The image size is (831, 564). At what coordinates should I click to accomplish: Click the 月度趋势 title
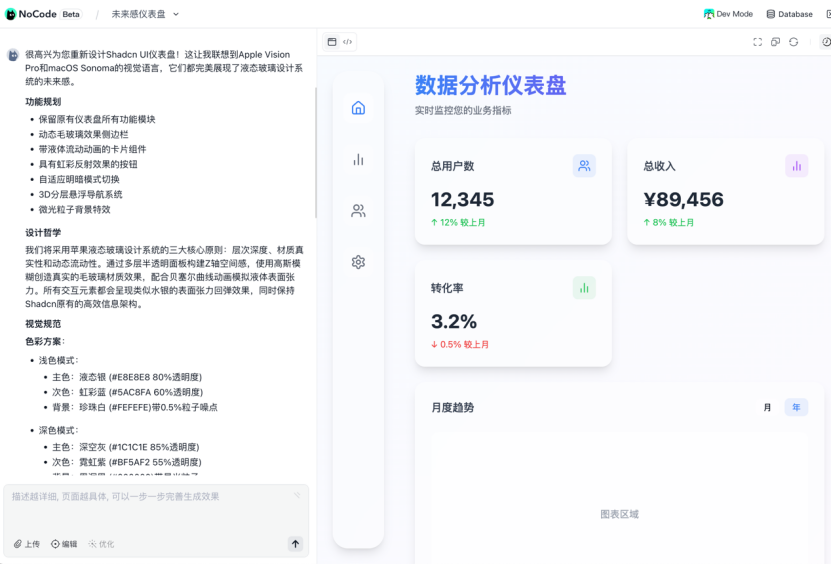point(452,407)
